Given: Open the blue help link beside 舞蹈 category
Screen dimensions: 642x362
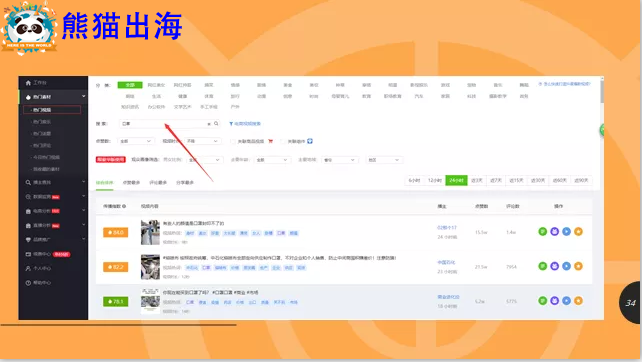Looking at the screenshot, I should pos(565,84).
